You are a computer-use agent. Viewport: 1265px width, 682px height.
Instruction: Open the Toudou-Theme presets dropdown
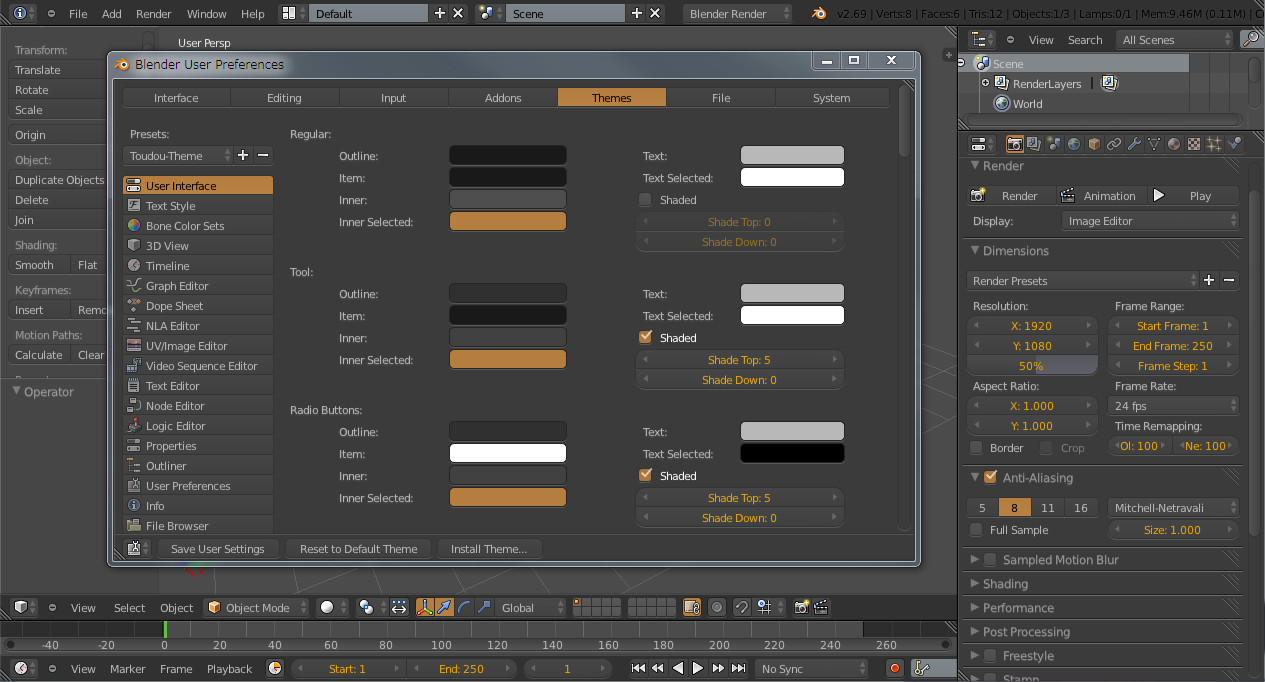(177, 155)
